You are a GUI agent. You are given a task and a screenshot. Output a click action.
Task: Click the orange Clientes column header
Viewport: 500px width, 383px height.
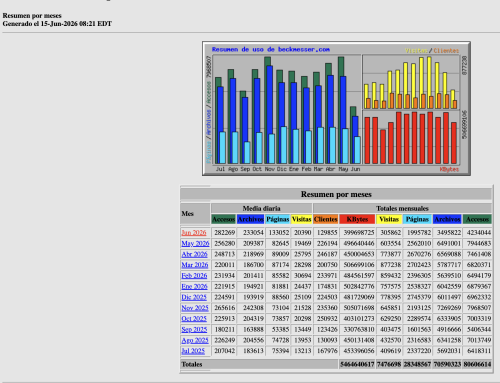coord(326,219)
